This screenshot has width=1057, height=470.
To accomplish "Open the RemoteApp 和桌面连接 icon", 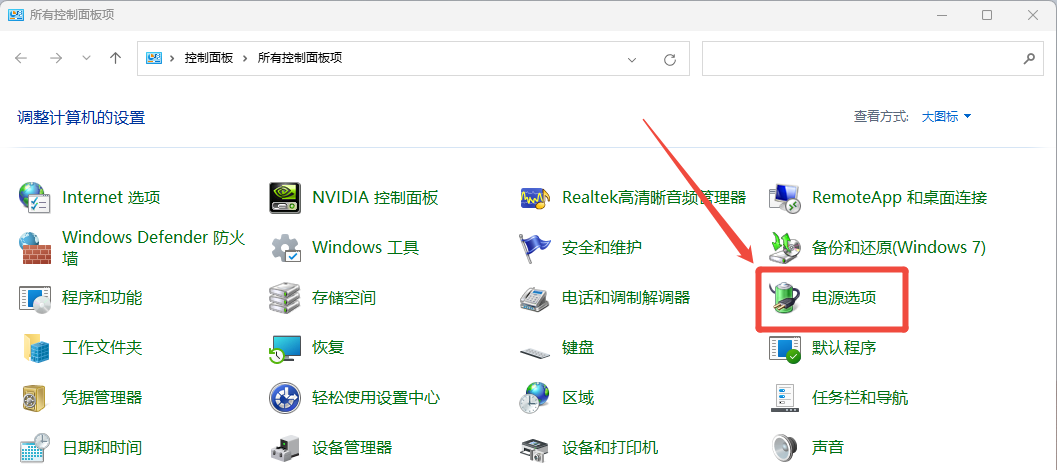I will tap(785, 198).
